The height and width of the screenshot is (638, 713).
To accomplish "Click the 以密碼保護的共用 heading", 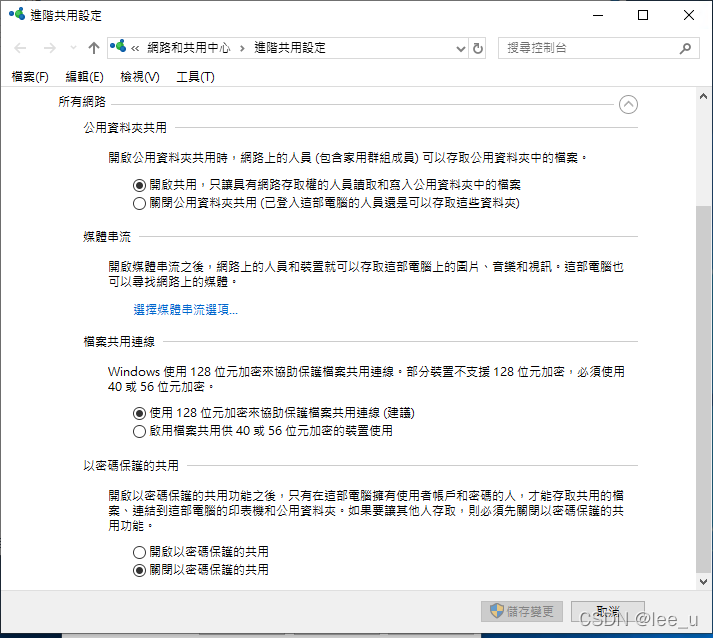I will [131, 466].
